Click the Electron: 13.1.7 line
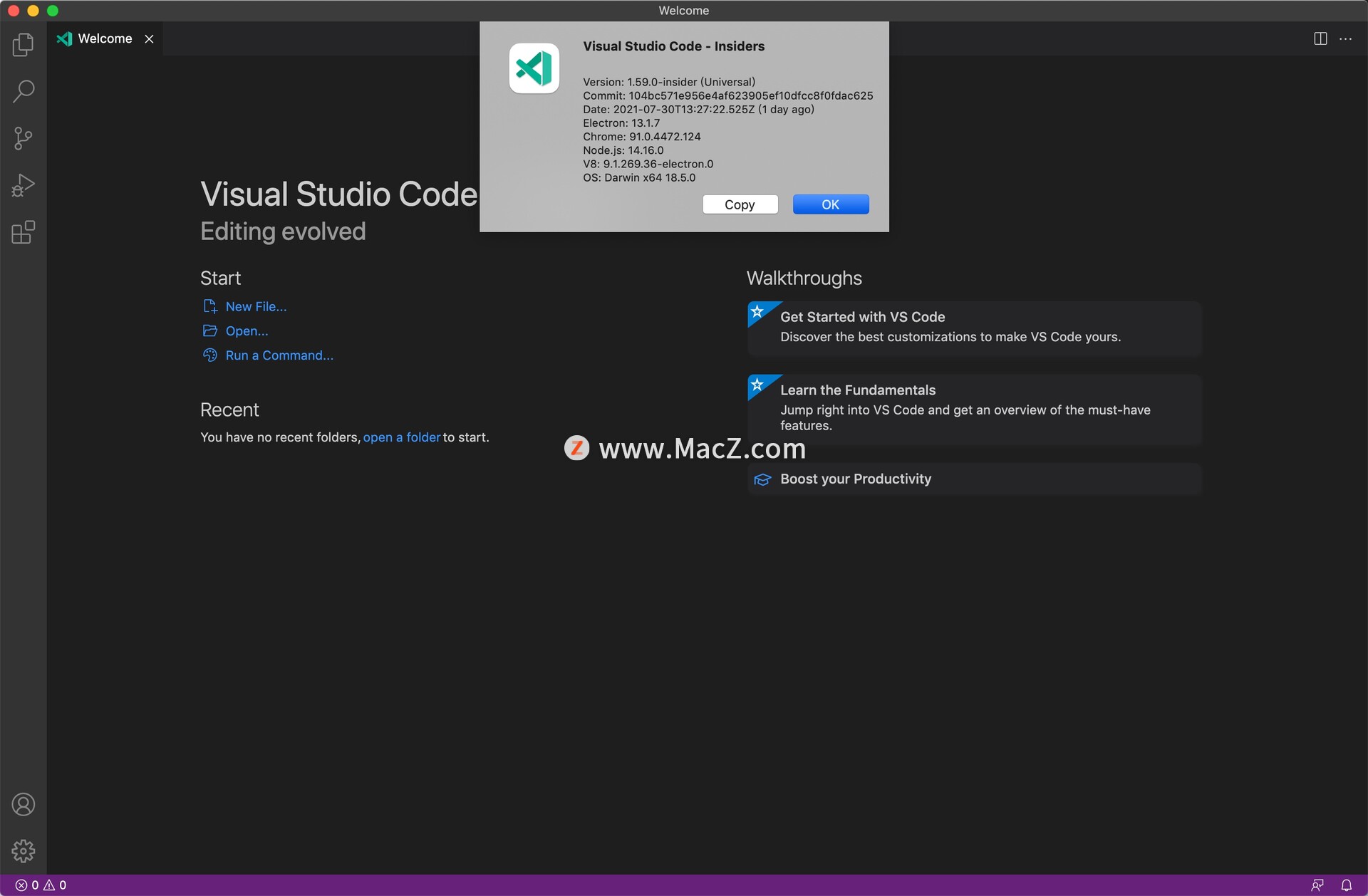 (x=621, y=123)
